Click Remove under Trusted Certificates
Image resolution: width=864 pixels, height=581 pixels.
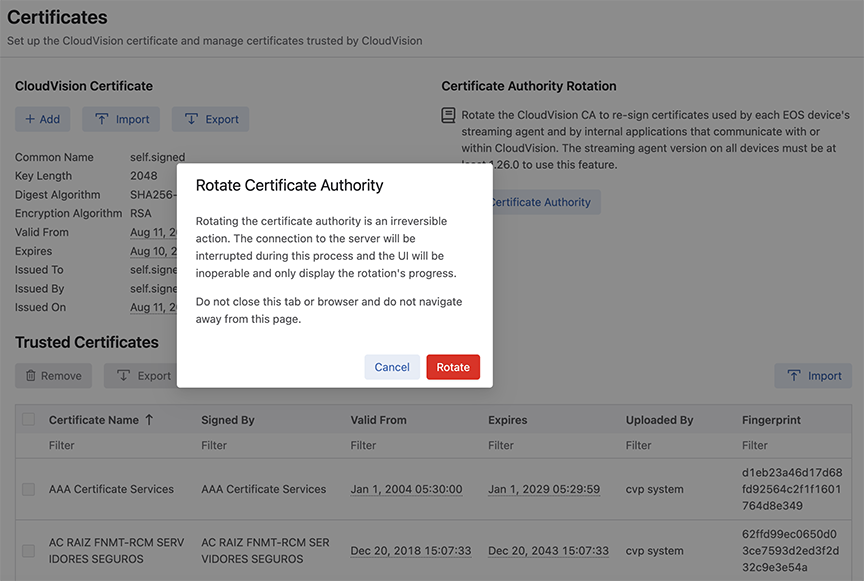[53, 376]
